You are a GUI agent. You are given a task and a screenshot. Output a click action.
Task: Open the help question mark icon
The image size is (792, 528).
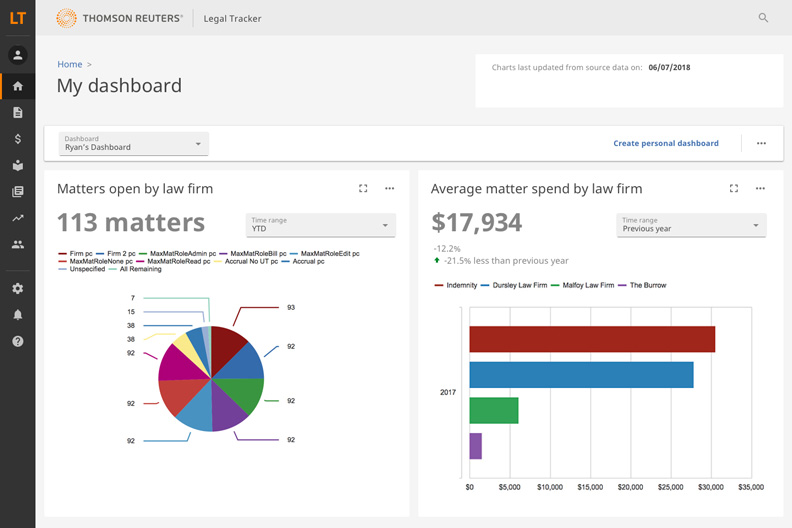pyautogui.click(x=17, y=341)
